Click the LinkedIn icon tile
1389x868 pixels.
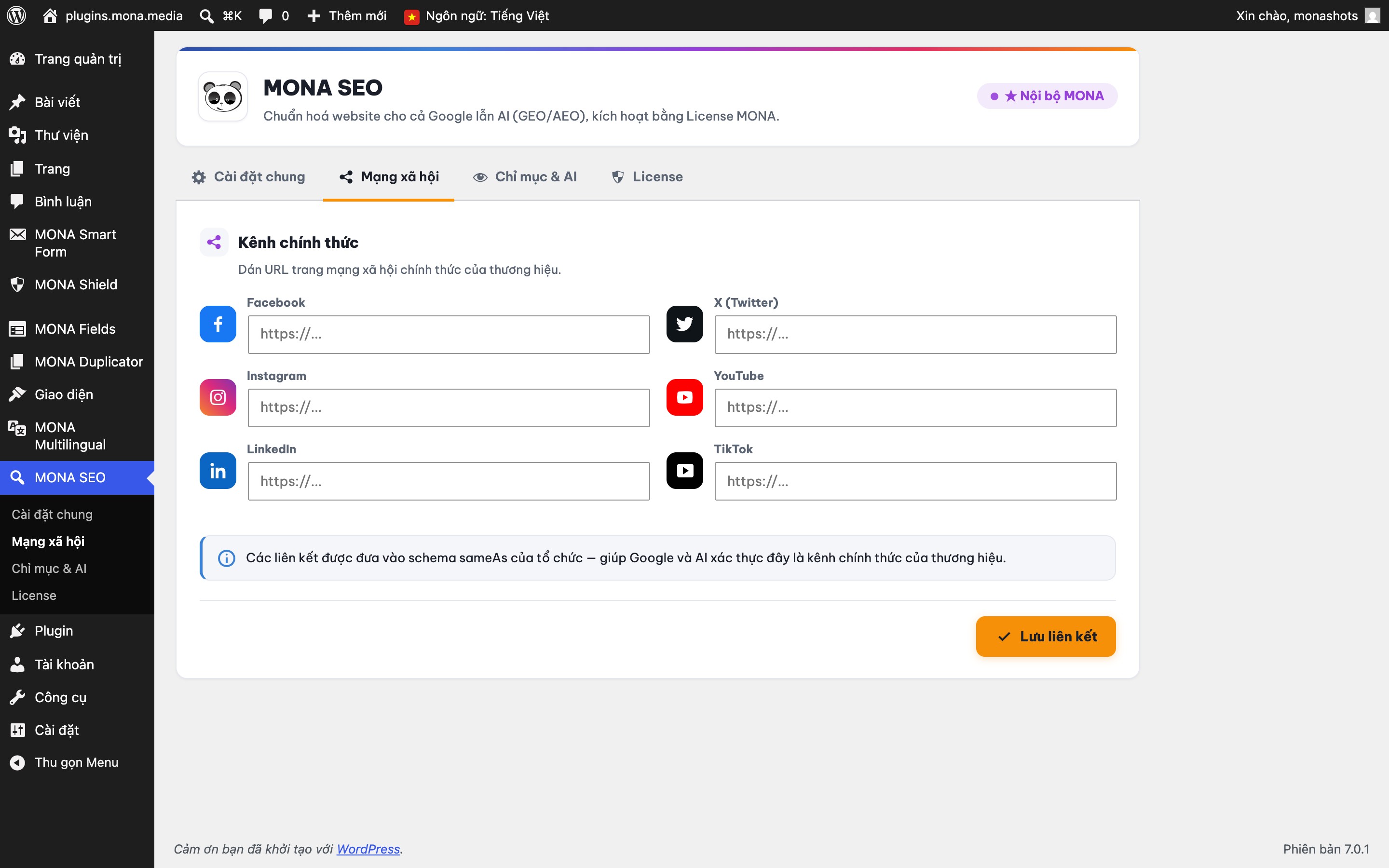(x=218, y=471)
